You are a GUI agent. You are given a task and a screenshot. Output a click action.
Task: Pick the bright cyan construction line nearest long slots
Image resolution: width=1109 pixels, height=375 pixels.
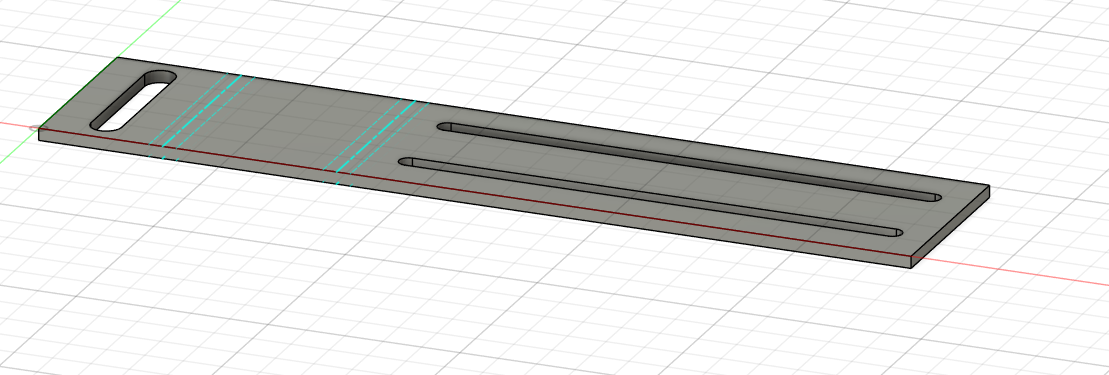coord(376,137)
